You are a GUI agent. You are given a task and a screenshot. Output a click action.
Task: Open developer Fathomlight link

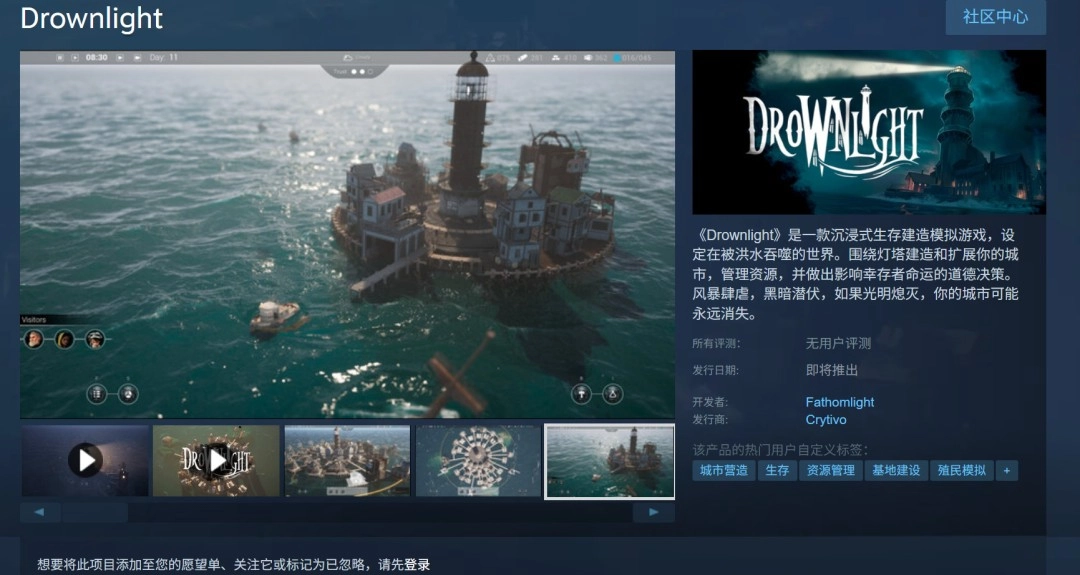click(840, 402)
